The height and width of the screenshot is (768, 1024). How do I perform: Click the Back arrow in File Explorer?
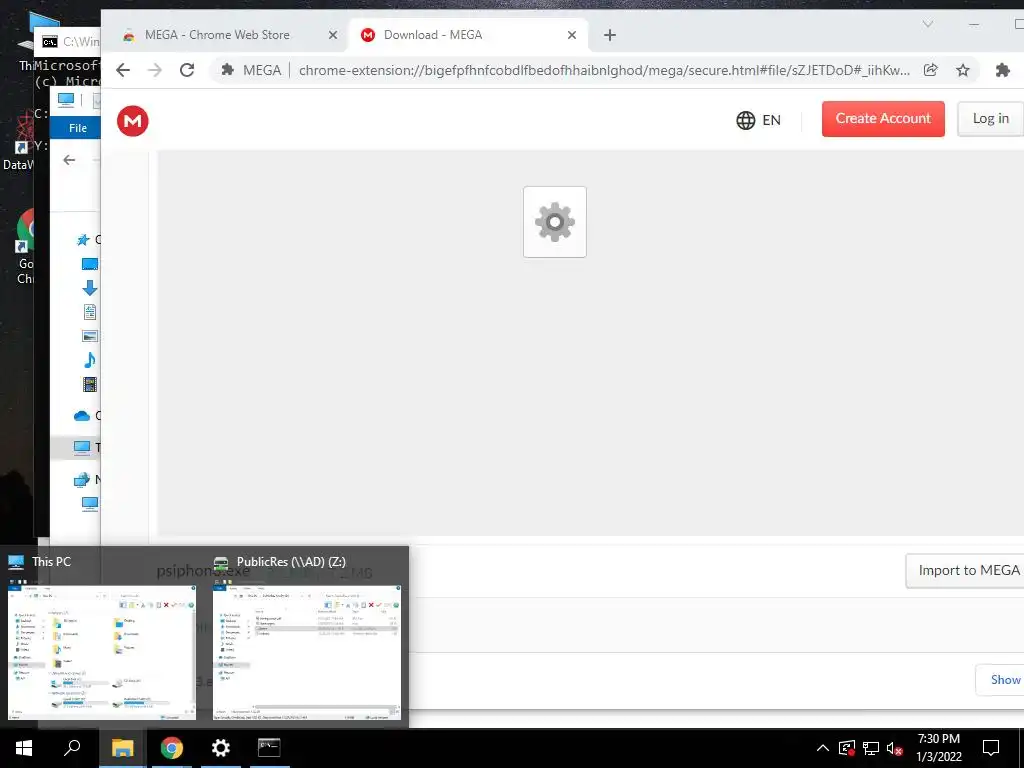pos(69,160)
